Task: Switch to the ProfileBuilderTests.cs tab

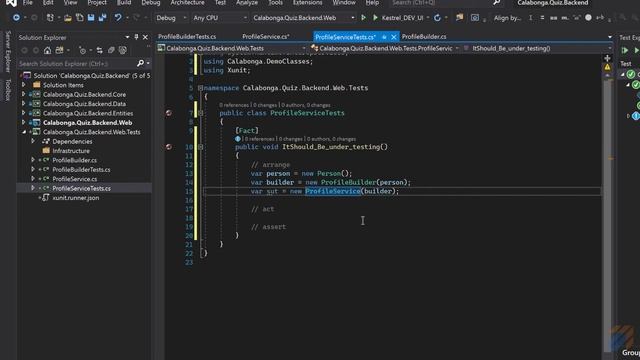Action: [187, 37]
